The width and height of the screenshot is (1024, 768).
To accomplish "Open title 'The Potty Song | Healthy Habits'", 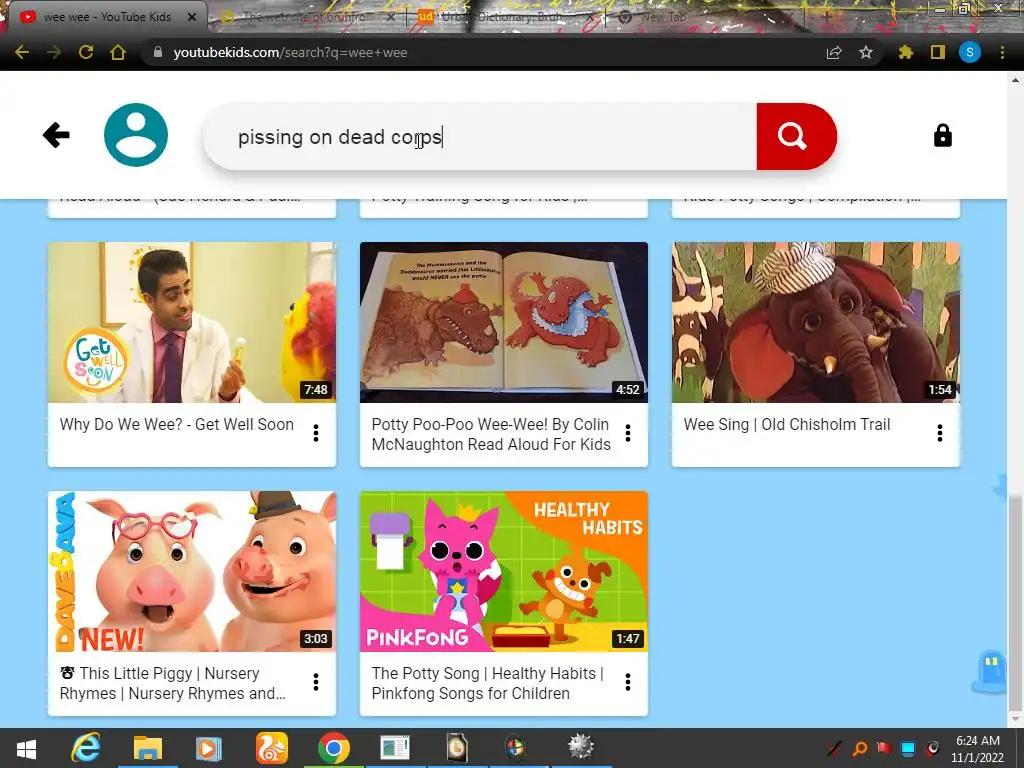I will tap(488, 683).
